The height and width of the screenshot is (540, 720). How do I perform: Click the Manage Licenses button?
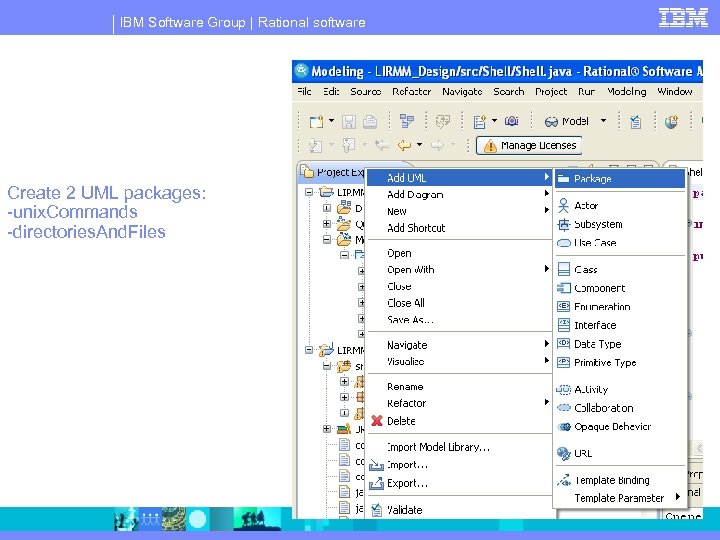(529, 146)
